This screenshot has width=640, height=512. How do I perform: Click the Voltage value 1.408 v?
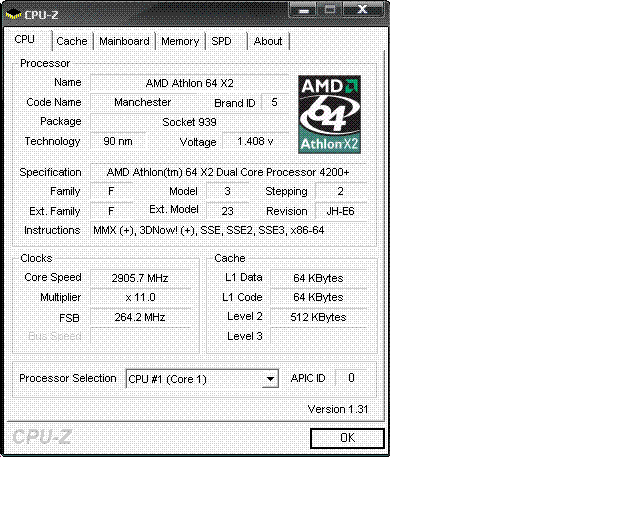click(x=255, y=141)
